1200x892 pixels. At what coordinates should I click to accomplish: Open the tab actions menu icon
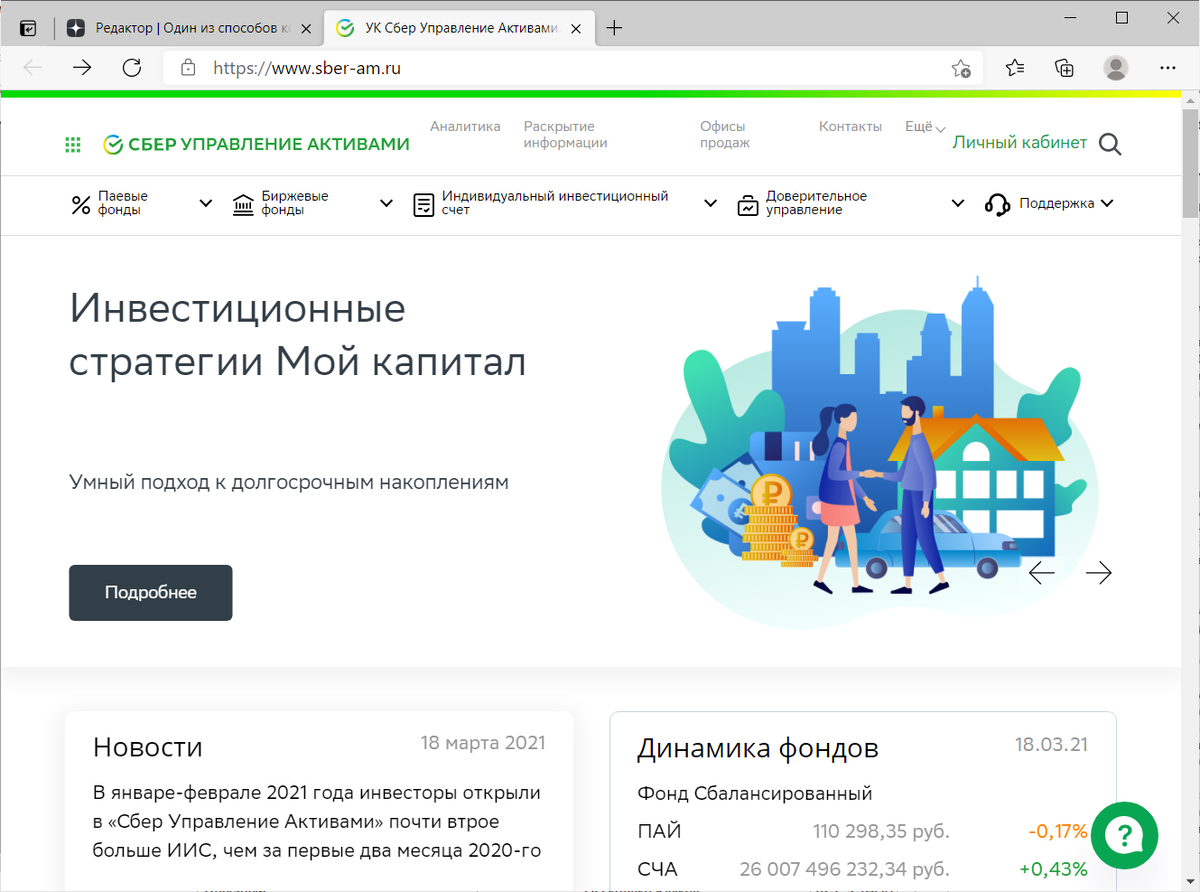pos(28,28)
